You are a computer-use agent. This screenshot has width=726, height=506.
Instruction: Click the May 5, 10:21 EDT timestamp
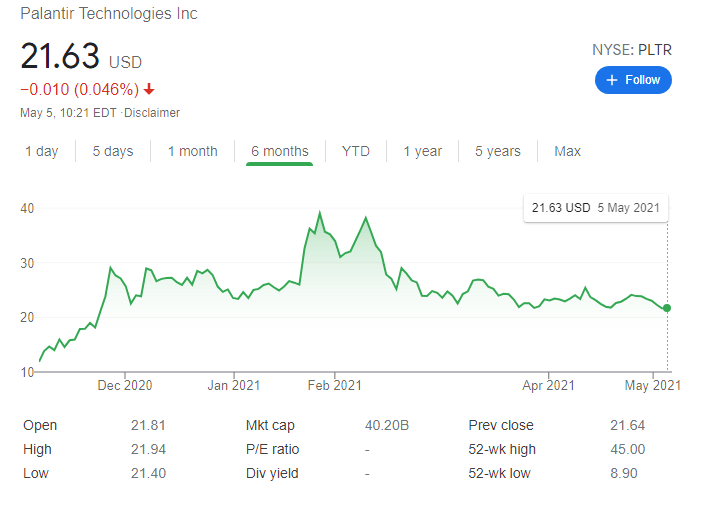pyautogui.click(x=68, y=113)
